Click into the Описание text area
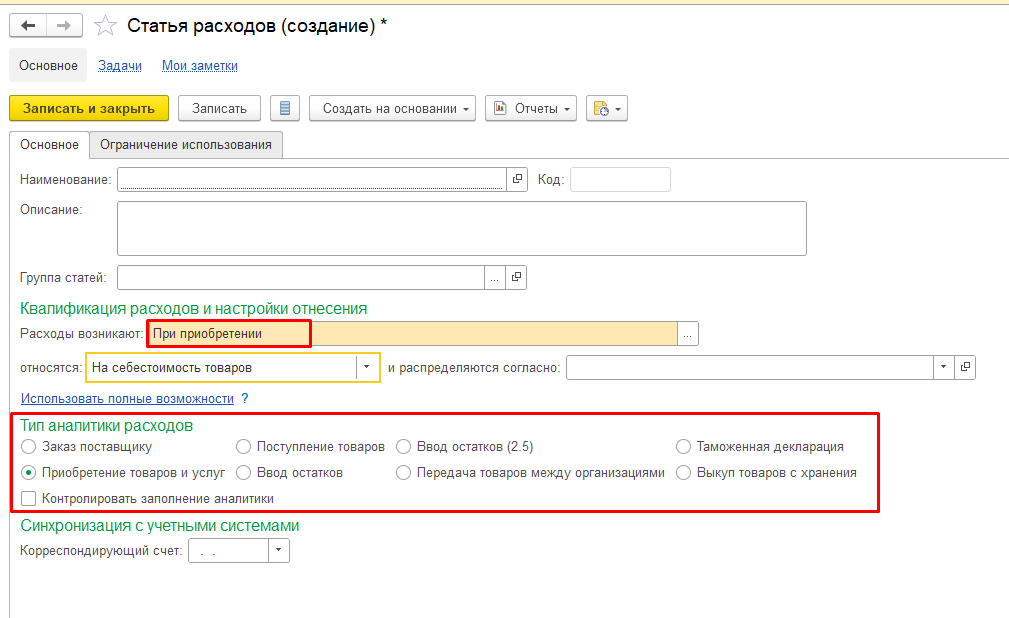 pos(461,228)
